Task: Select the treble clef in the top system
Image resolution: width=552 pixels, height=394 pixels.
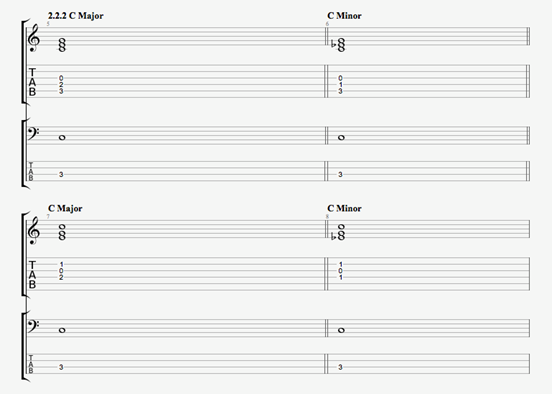Action: click(x=34, y=38)
